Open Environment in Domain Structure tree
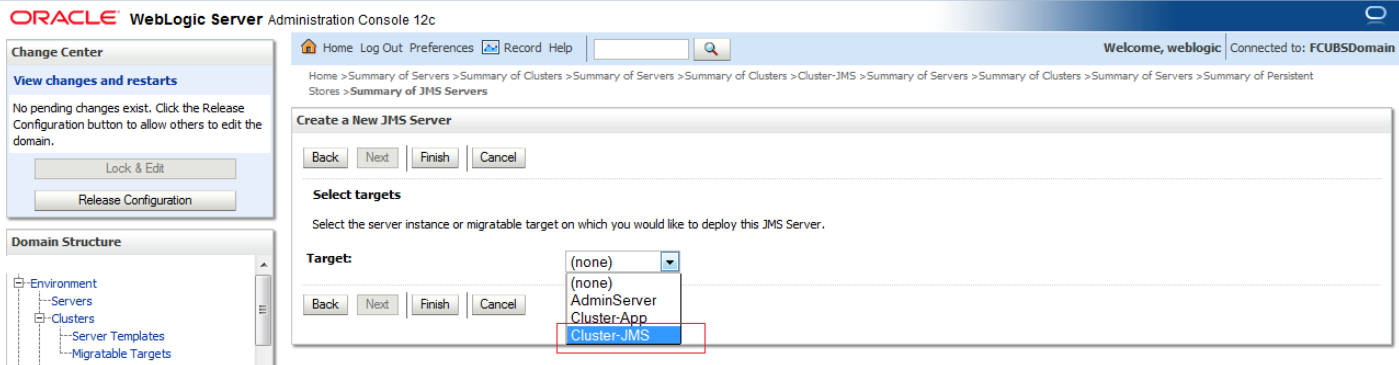Screen dimensions: 1399x365 point(63,284)
